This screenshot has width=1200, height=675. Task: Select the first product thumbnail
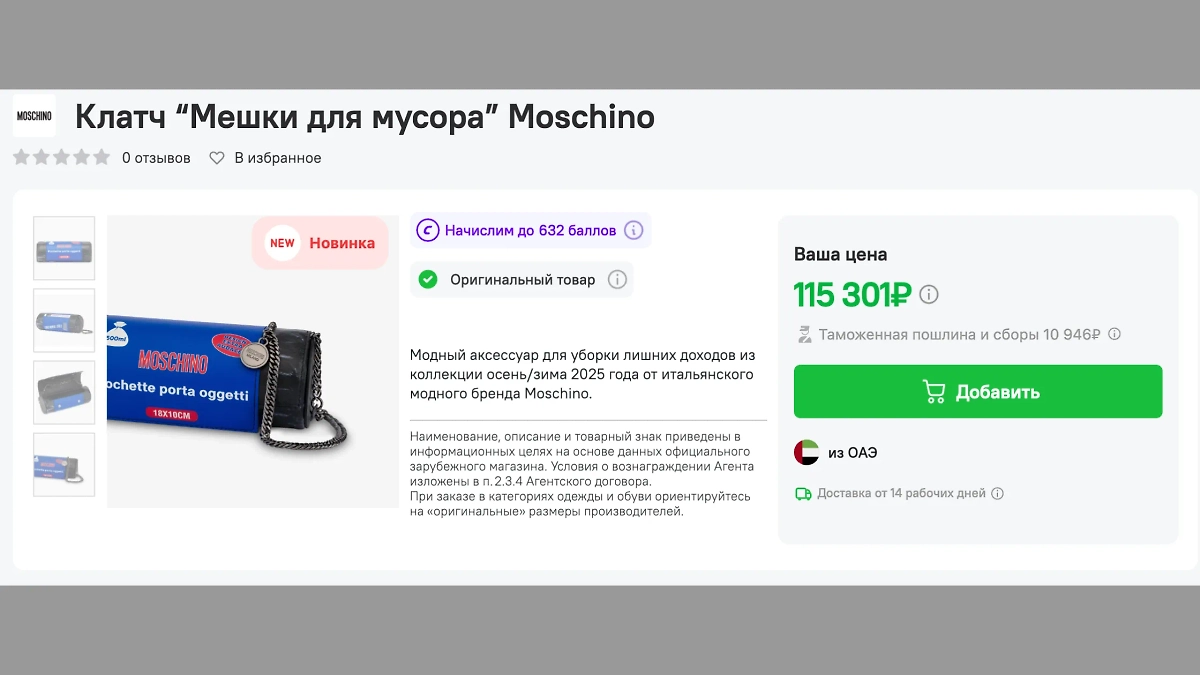(x=63, y=248)
